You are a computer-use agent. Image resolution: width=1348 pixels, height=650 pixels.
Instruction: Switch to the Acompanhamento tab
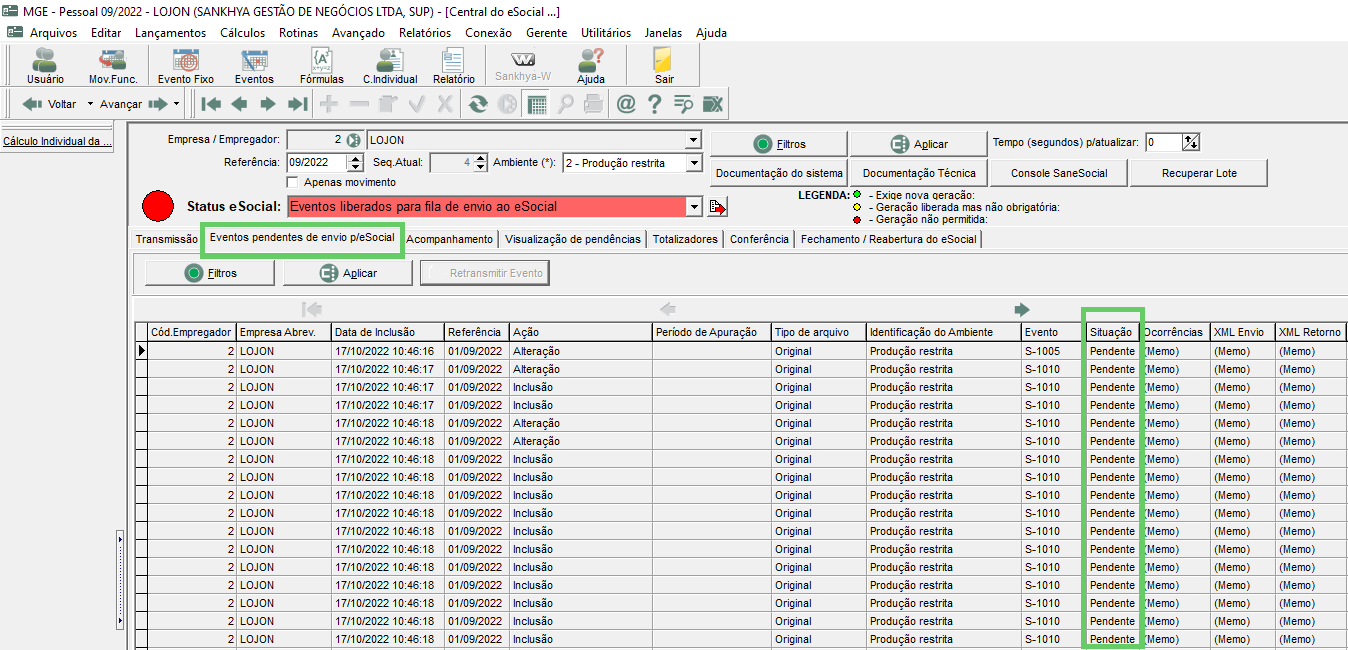(450, 239)
